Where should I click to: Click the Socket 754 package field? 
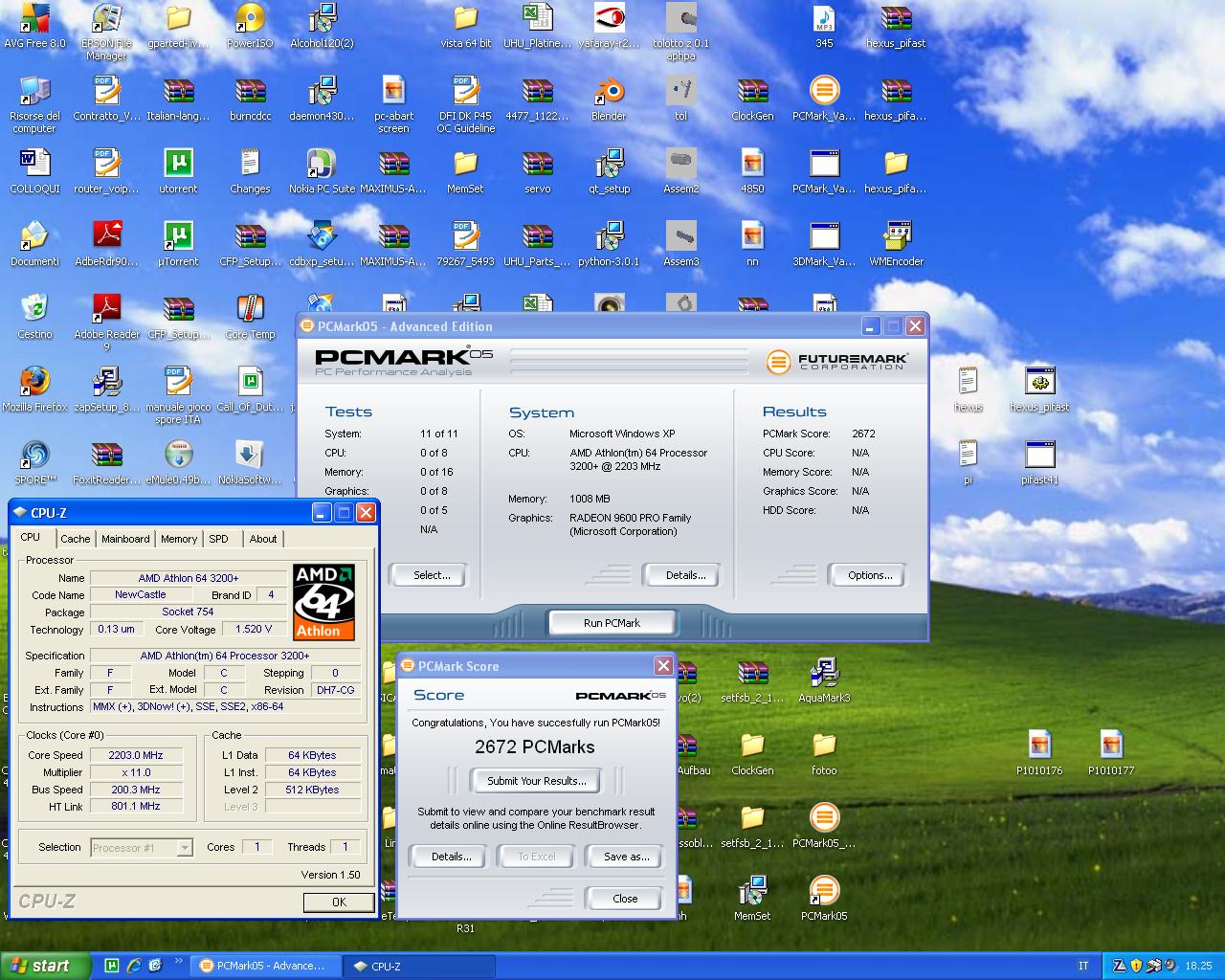click(188, 612)
